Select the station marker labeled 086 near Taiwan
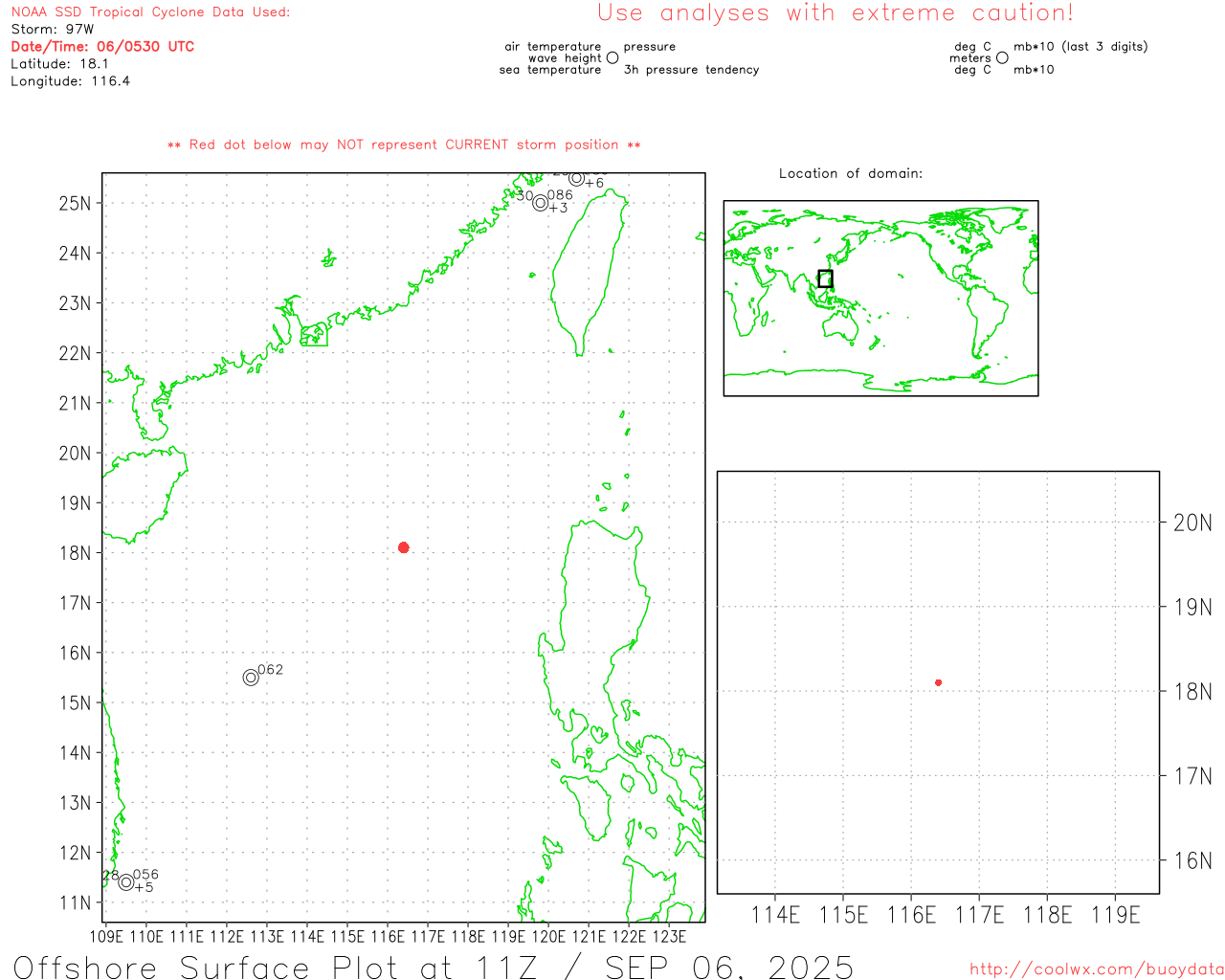The image size is (1225, 980). pos(541,203)
